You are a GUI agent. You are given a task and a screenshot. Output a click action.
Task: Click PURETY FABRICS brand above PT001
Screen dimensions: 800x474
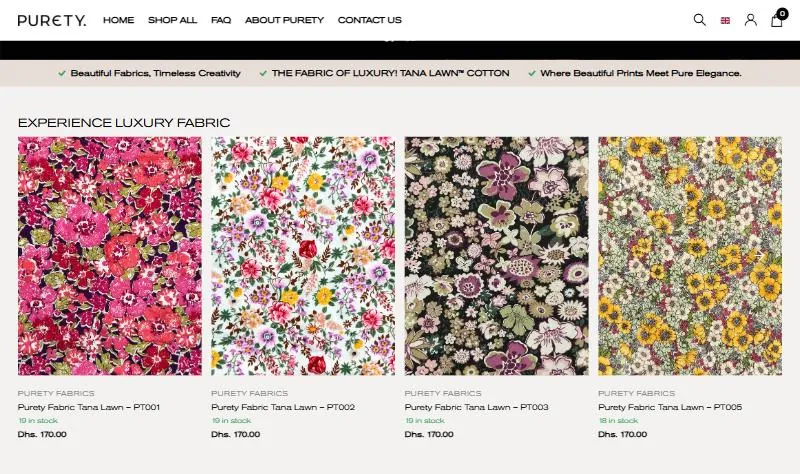[56, 393]
